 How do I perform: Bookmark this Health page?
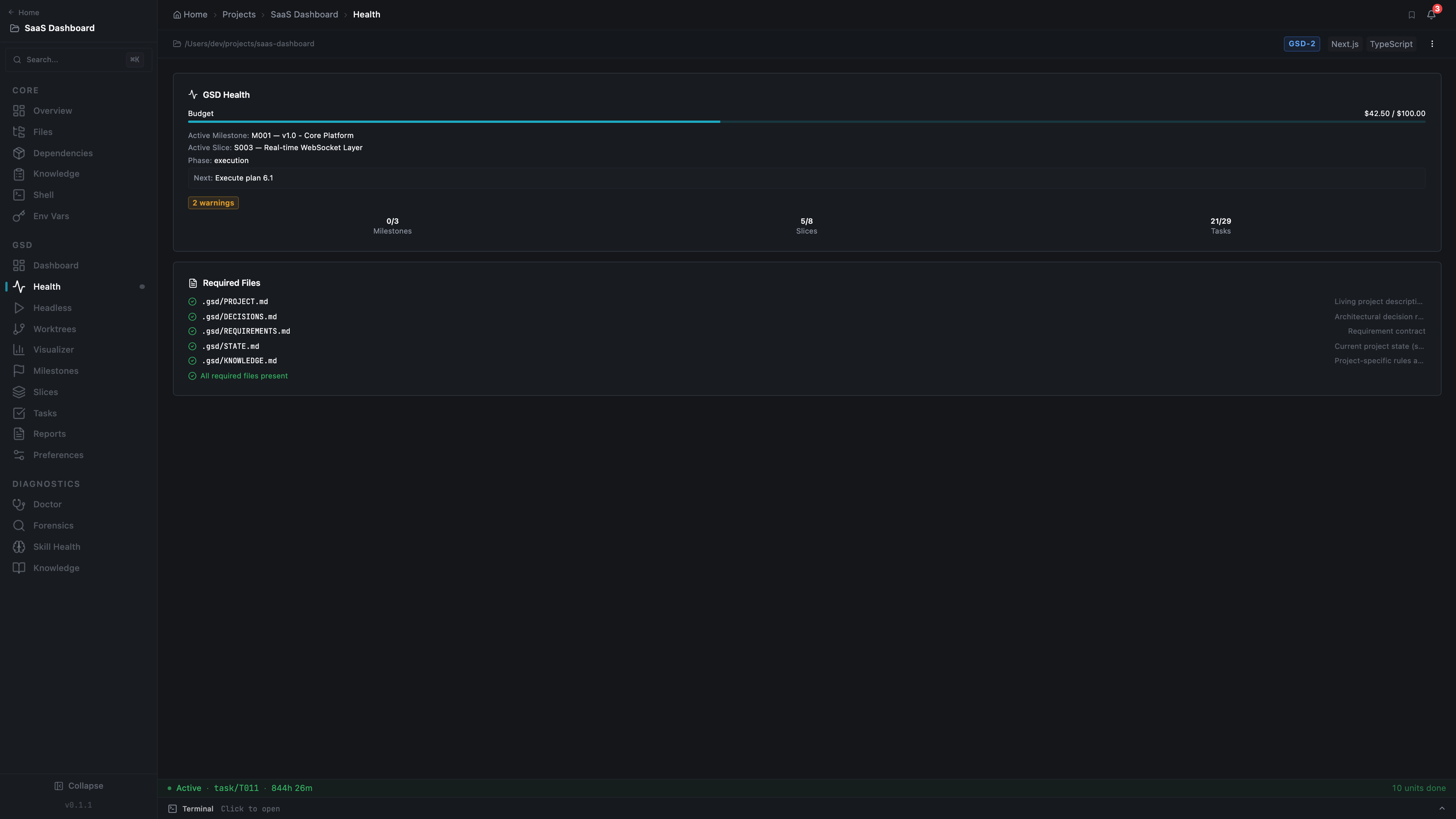point(1411,14)
